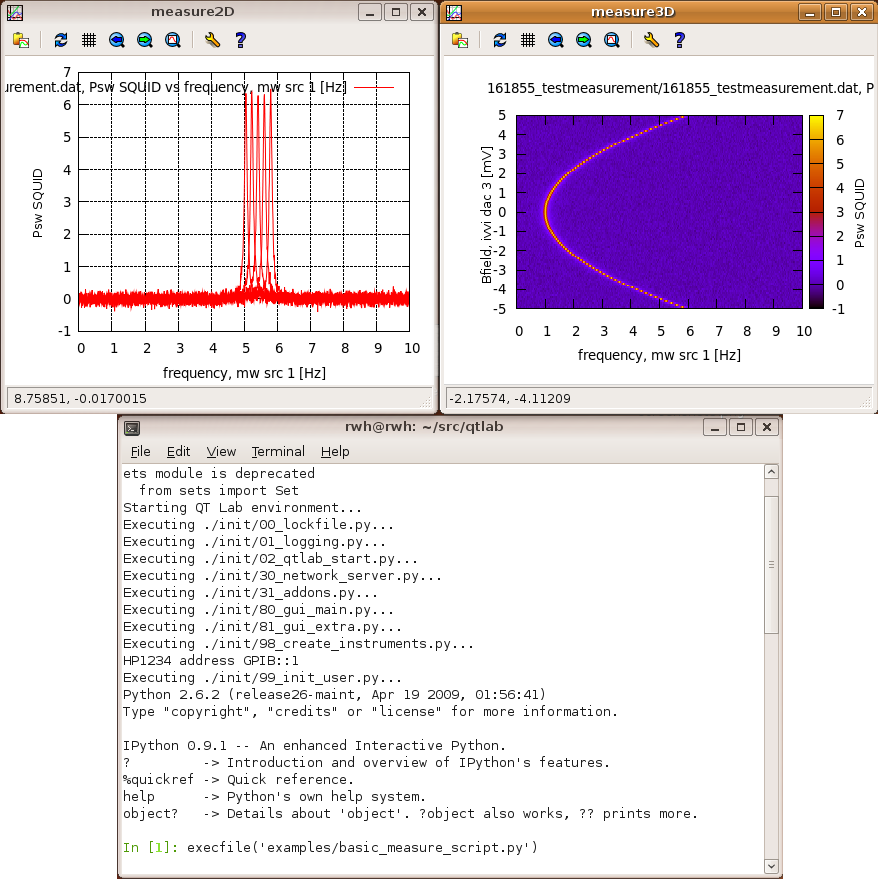The height and width of the screenshot is (879, 878).
Task: Toggle grid in measure2D window
Action: pyautogui.click(x=89, y=40)
